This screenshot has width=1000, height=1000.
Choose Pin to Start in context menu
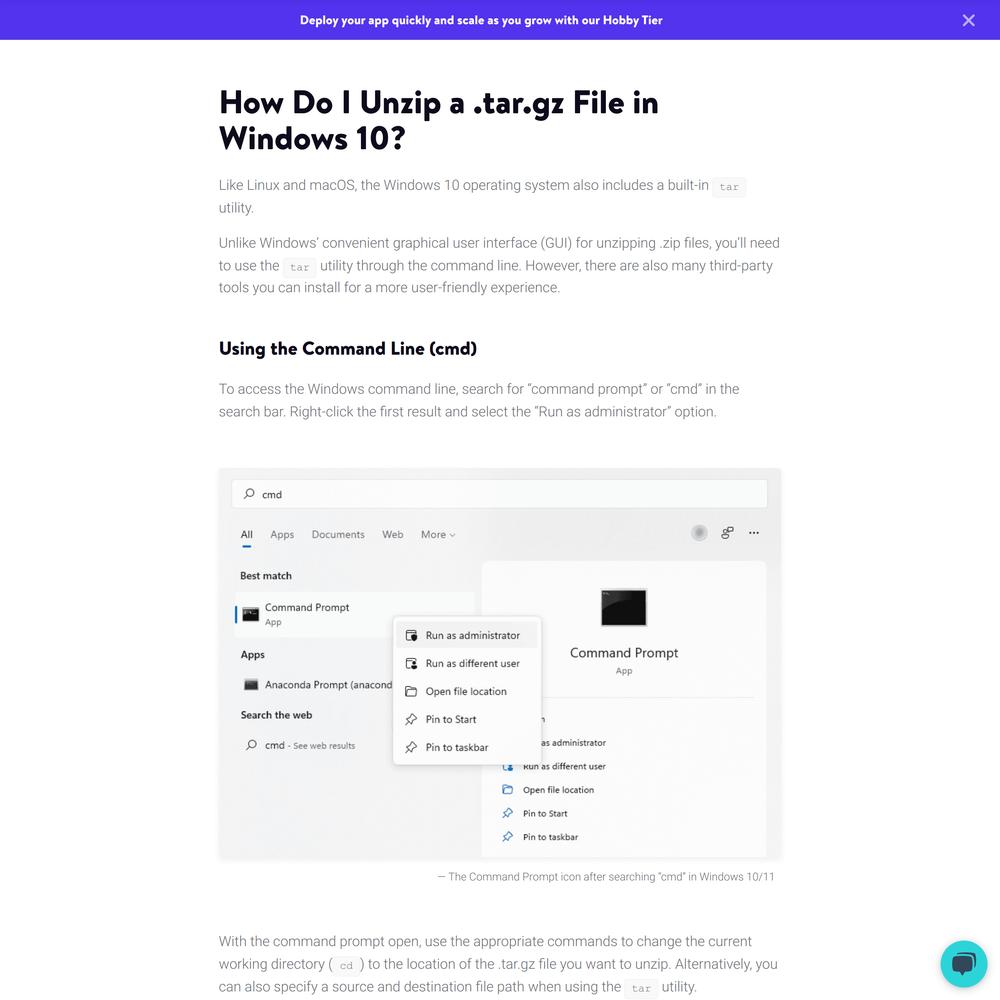click(467, 719)
